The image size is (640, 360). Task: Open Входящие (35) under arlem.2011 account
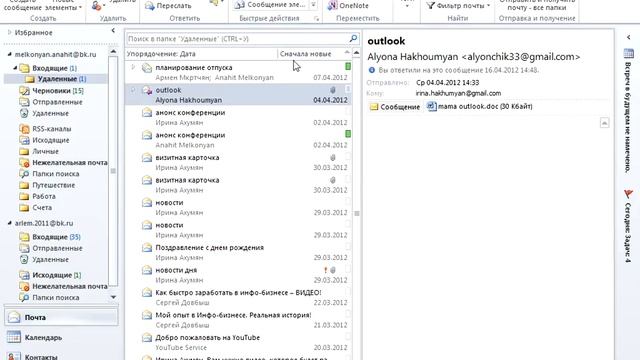click(56, 237)
